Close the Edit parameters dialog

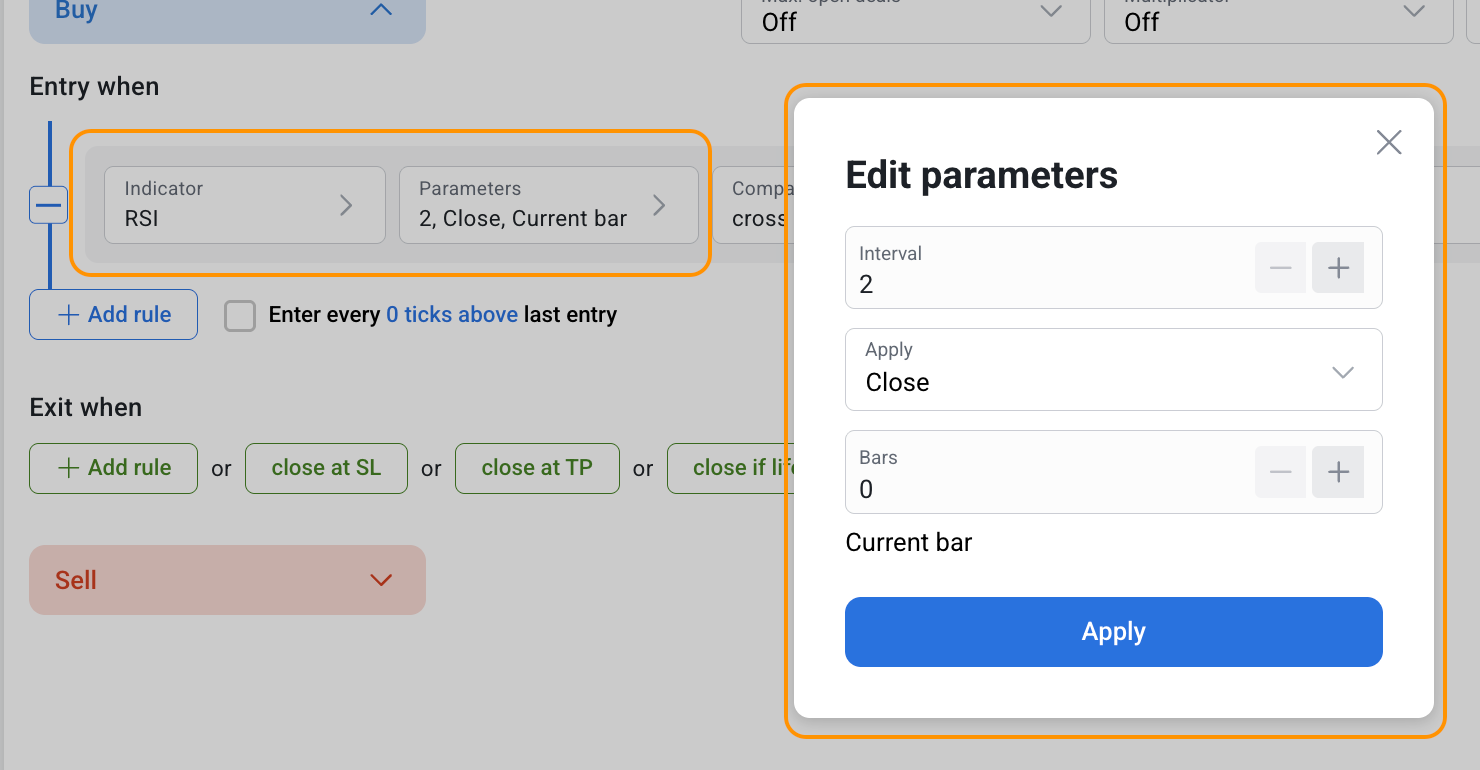pyautogui.click(x=1388, y=143)
